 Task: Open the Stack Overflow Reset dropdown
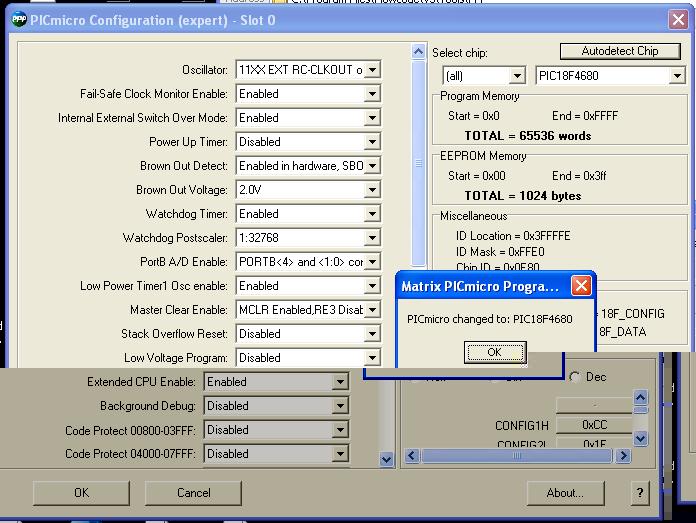click(x=372, y=333)
